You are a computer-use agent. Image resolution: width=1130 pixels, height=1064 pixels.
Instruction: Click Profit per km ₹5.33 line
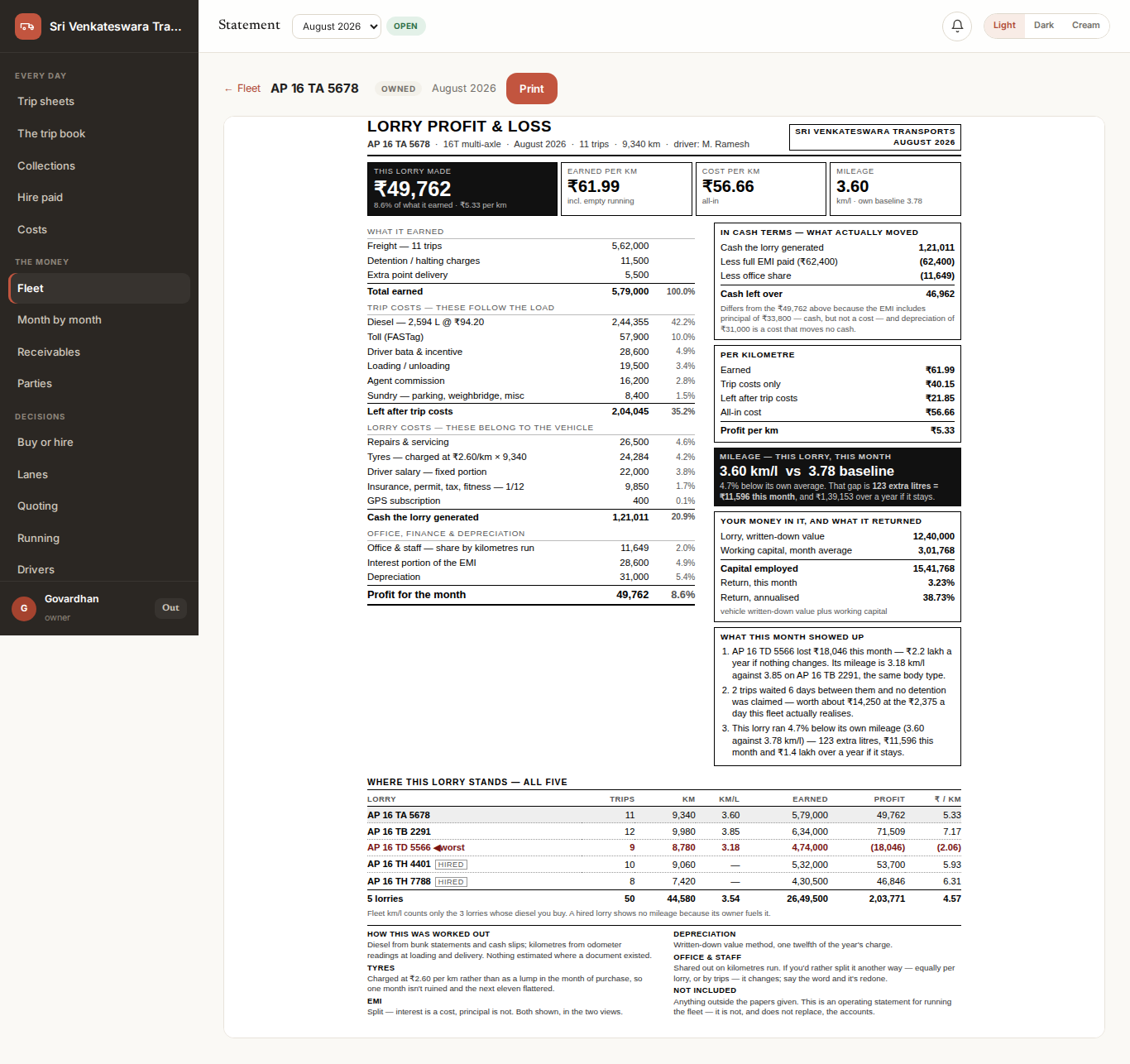pyautogui.click(x=837, y=430)
